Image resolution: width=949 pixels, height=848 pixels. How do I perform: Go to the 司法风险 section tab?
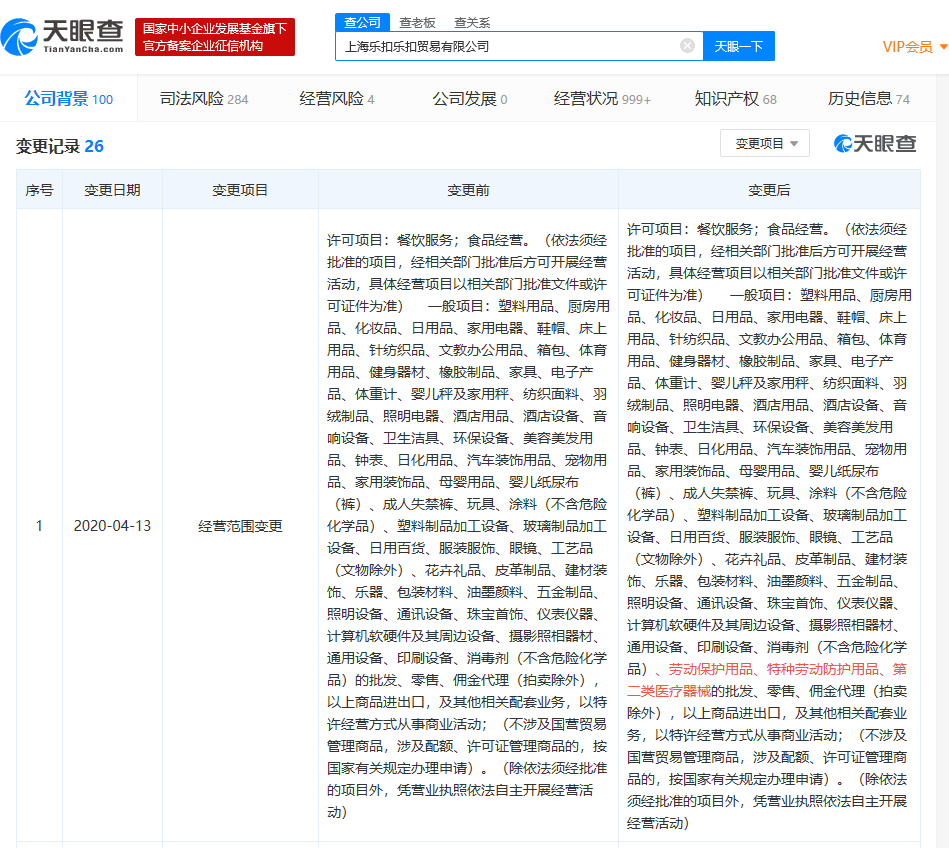(203, 99)
